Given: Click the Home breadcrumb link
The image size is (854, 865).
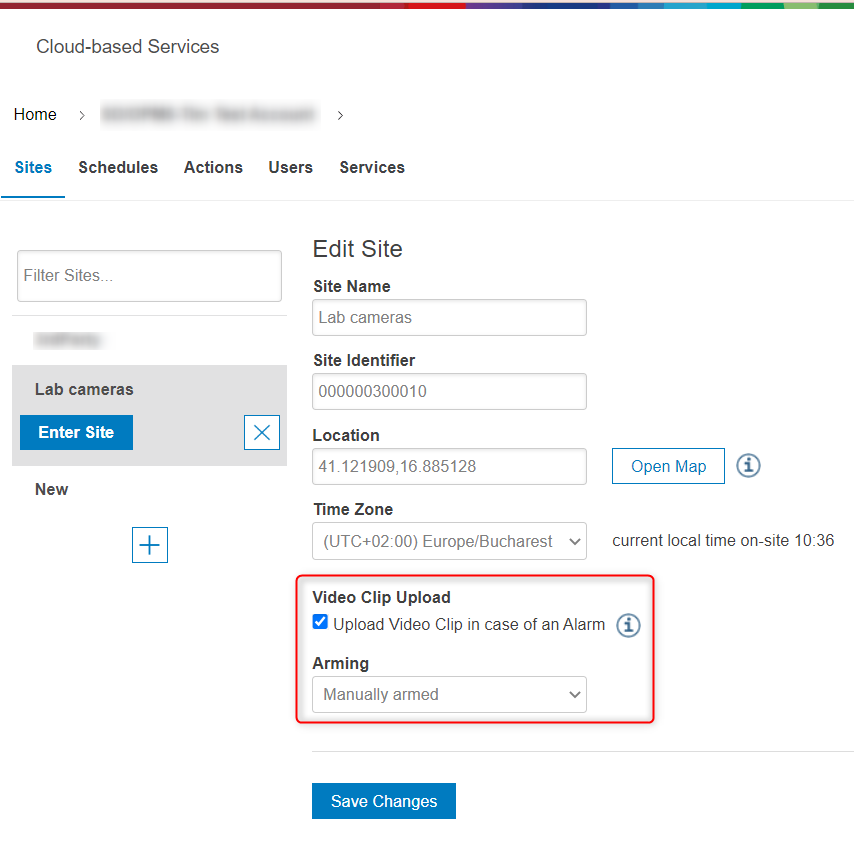Looking at the screenshot, I should [35, 115].
